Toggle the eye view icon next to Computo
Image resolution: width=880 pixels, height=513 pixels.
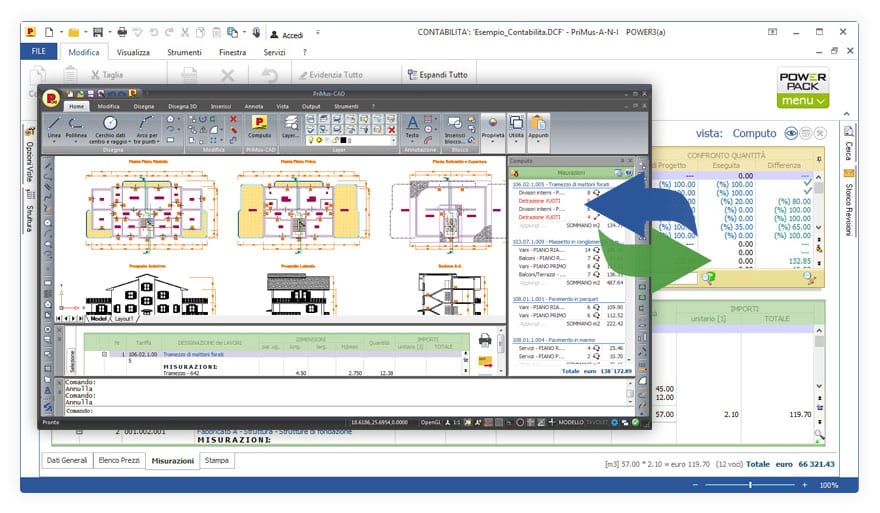tap(791, 134)
